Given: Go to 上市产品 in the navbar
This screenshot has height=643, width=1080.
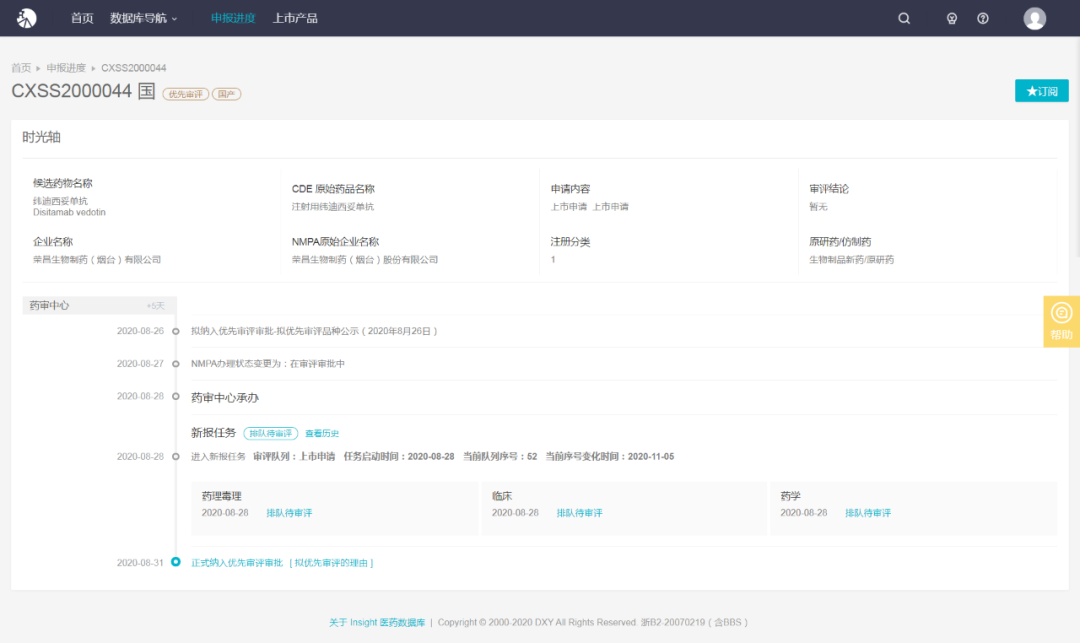Looking at the screenshot, I should (x=295, y=18).
